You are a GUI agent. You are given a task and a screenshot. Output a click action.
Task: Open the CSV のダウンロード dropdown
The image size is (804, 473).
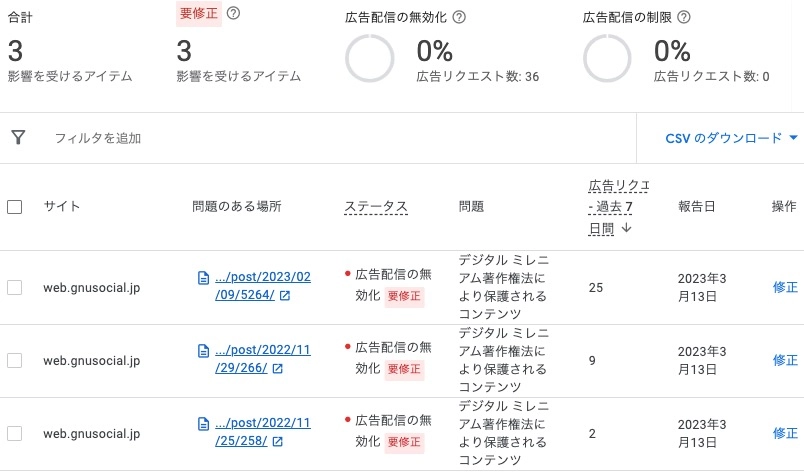733,138
